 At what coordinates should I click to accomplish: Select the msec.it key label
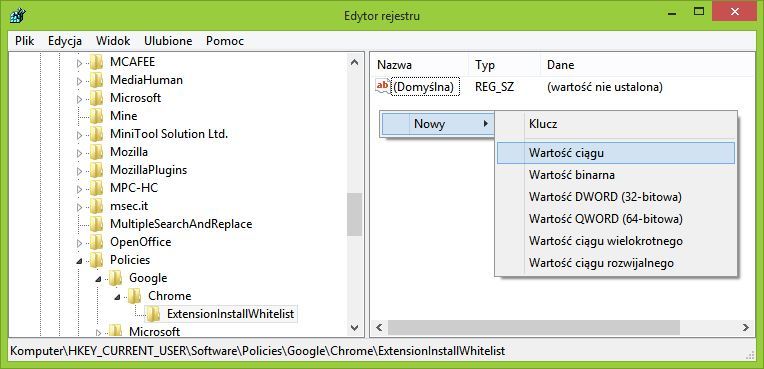click(129, 206)
